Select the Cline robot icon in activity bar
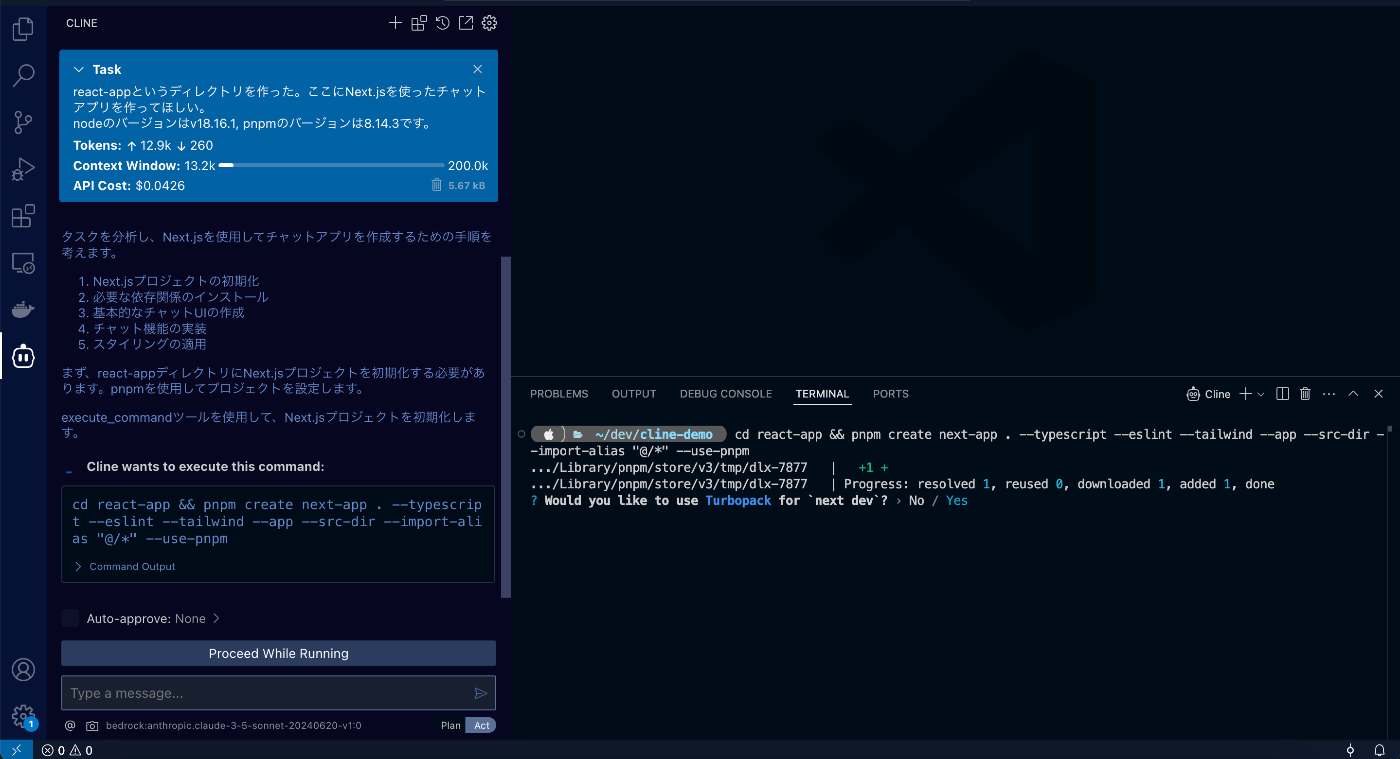The width and height of the screenshot is (1400, 759). tap(23, 356)
